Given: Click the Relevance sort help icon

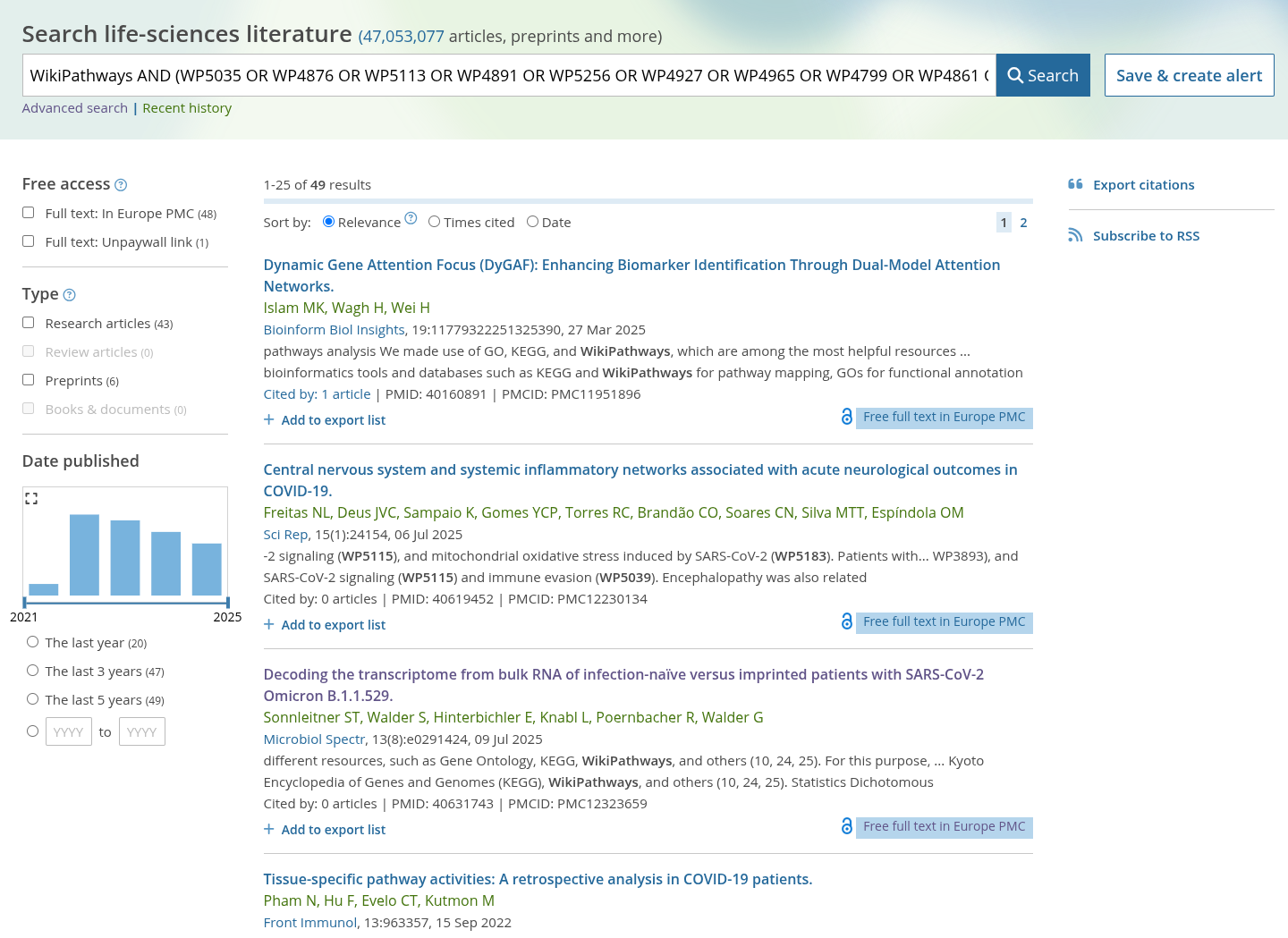Looking at the screenshot, I should 411,218.
